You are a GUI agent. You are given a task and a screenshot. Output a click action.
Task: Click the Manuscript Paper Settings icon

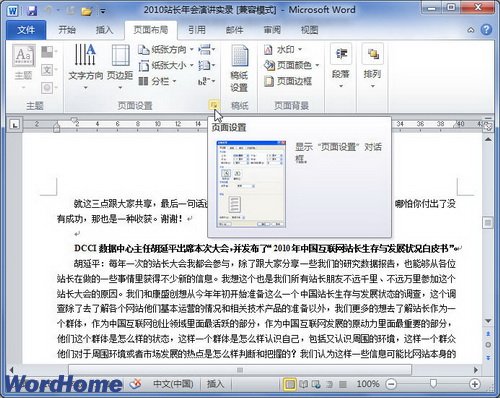click(x=239, y=56)
